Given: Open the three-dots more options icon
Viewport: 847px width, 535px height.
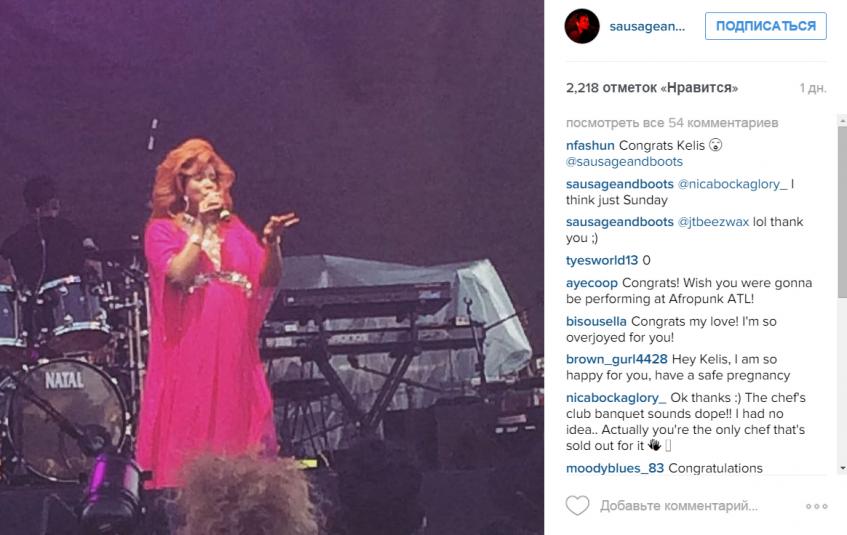Looking at the screenshot, I should (816, 506).
